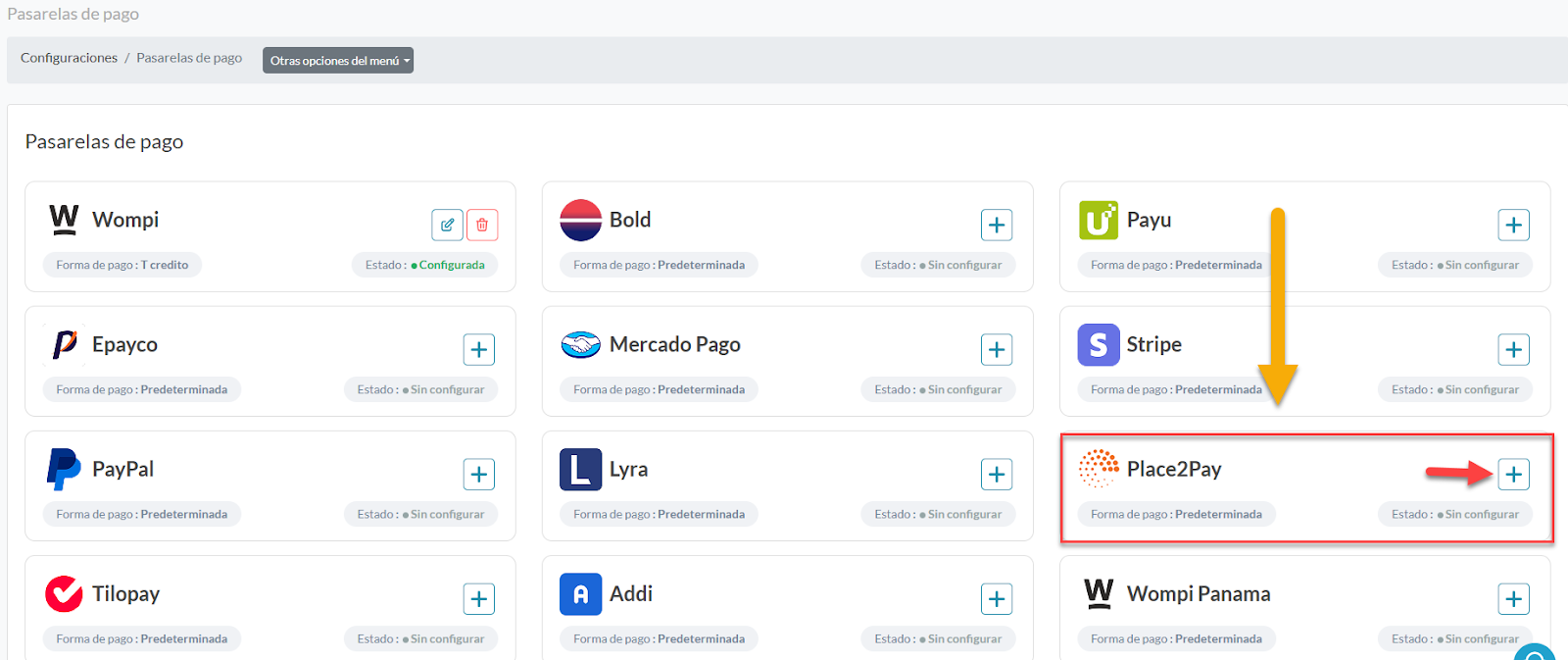This screenshot has width=1568, height=660.
Task: Click the plus icon for Mercado Pago
Action: pos(997,349)
